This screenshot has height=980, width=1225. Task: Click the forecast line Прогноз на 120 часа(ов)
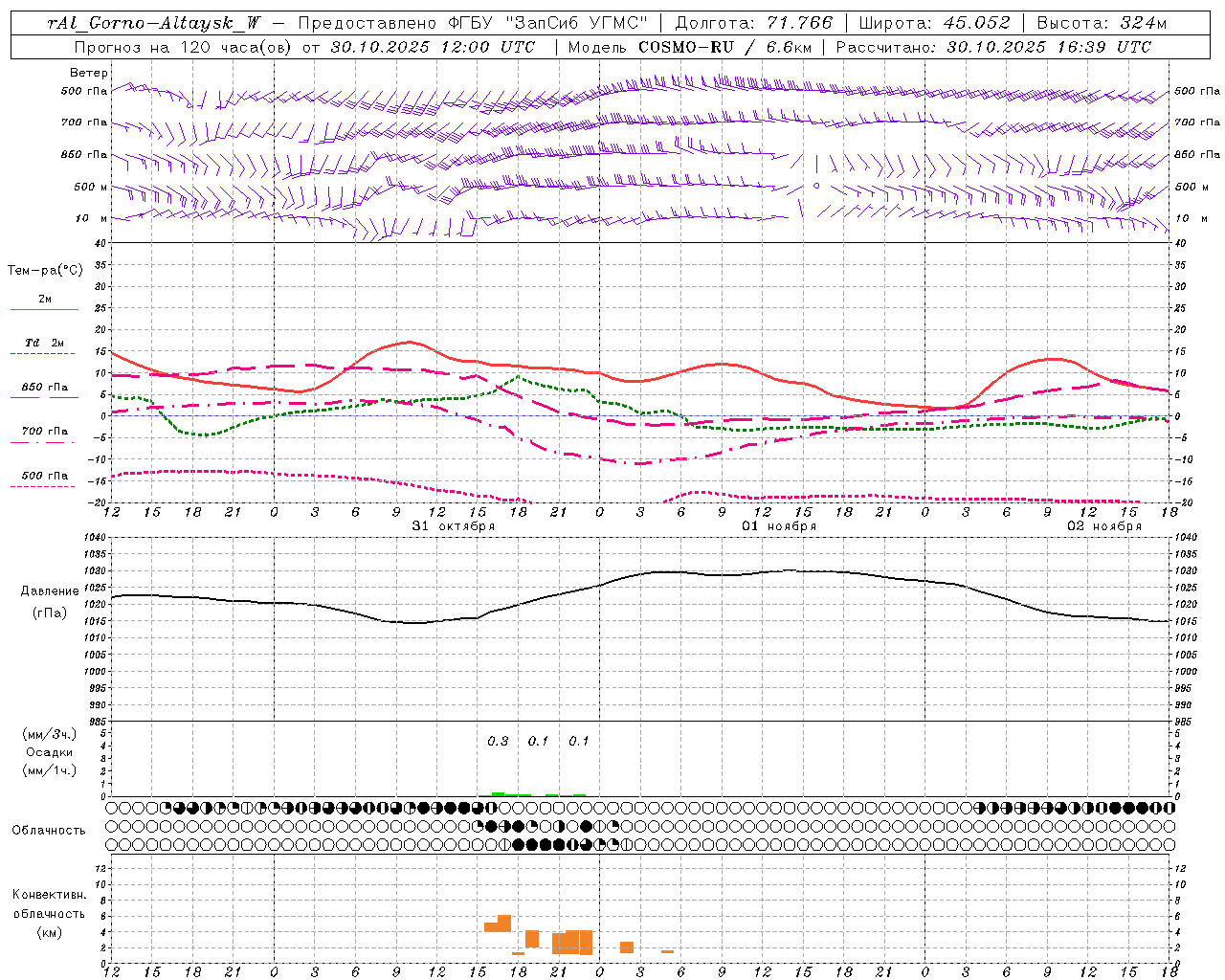[183, 47]
